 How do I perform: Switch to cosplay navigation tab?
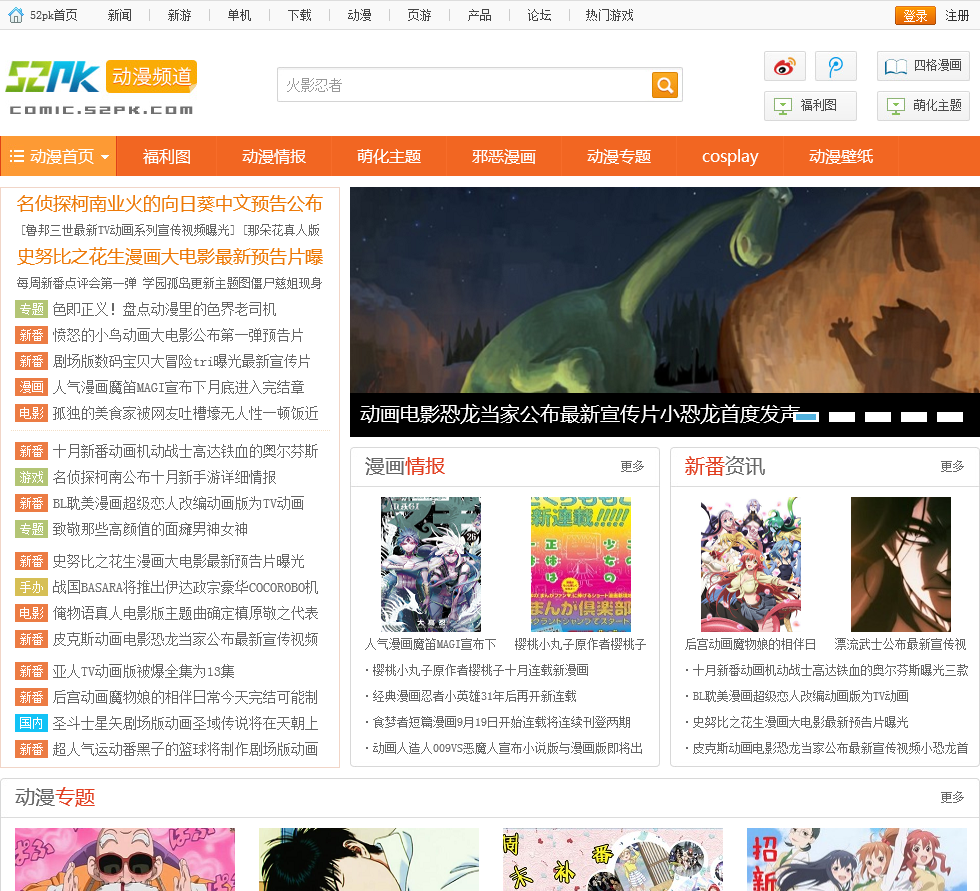tap(730, 156)
